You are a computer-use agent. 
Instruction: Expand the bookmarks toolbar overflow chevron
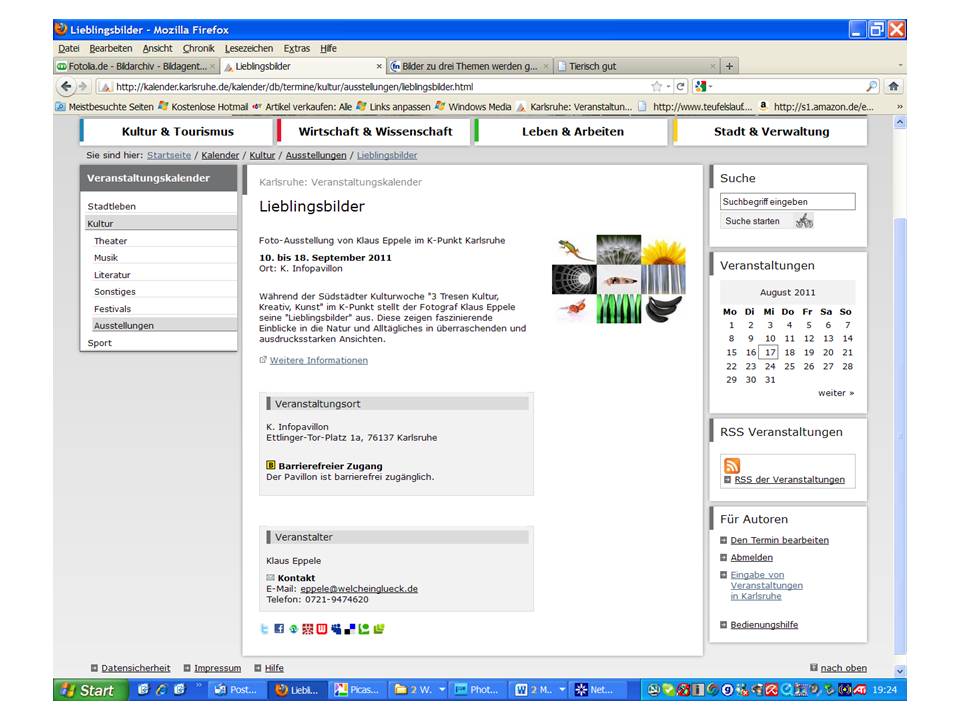click(x=899, y=107)
